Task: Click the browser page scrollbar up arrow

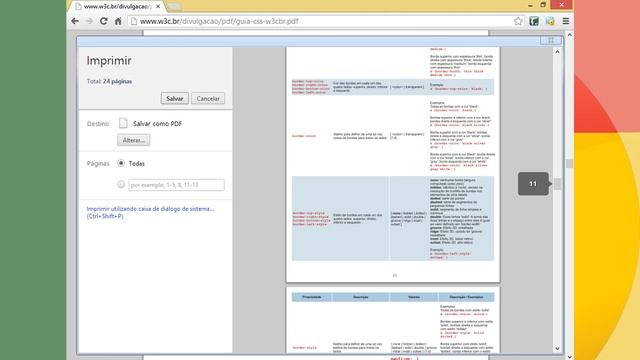Action: click(x=569, y=35)
